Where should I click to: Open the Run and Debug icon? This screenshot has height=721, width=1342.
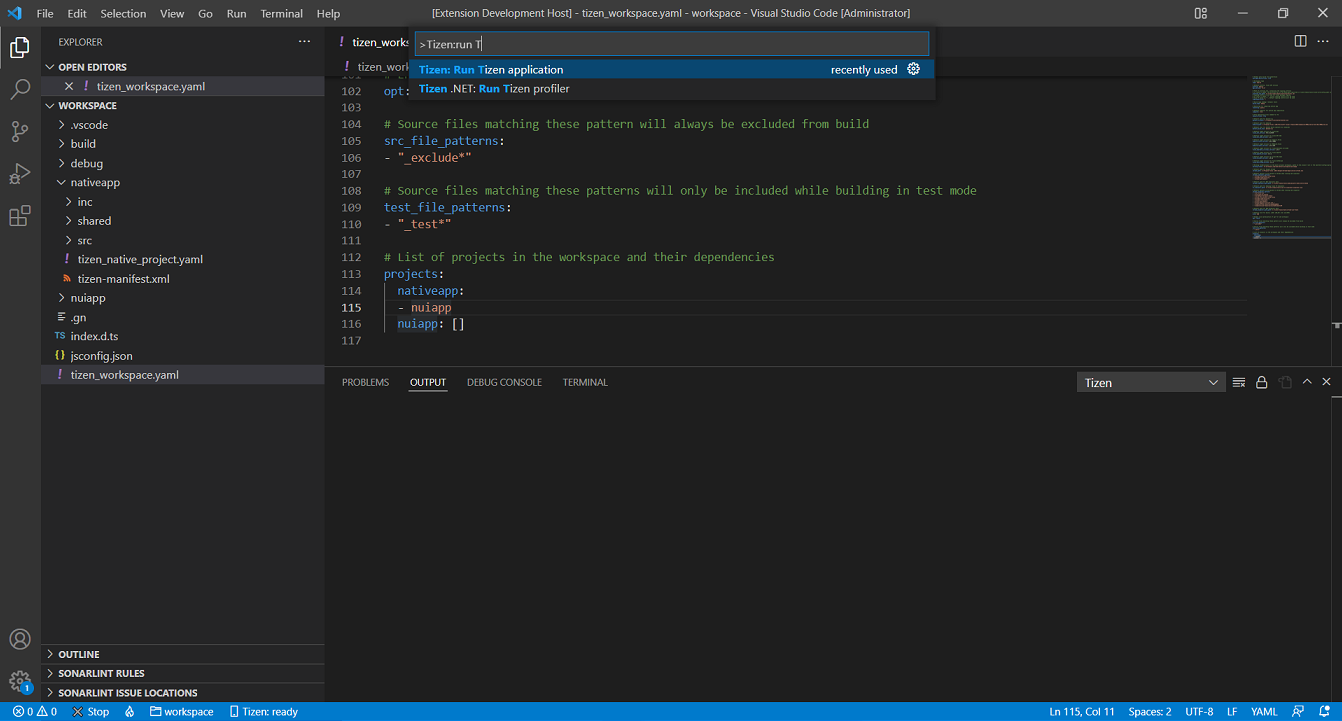(x=20, y=173)
